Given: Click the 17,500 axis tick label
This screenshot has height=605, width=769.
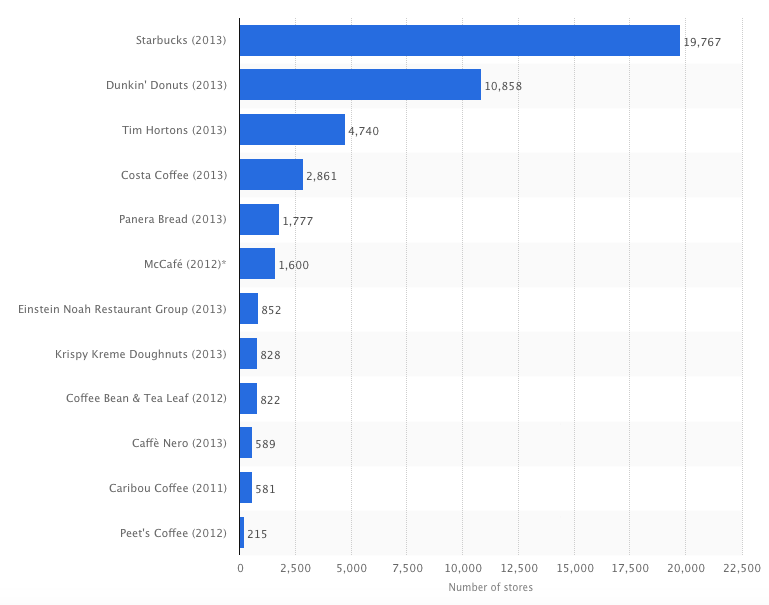Looking at the screenshot, I should click(x=630, y=568).
